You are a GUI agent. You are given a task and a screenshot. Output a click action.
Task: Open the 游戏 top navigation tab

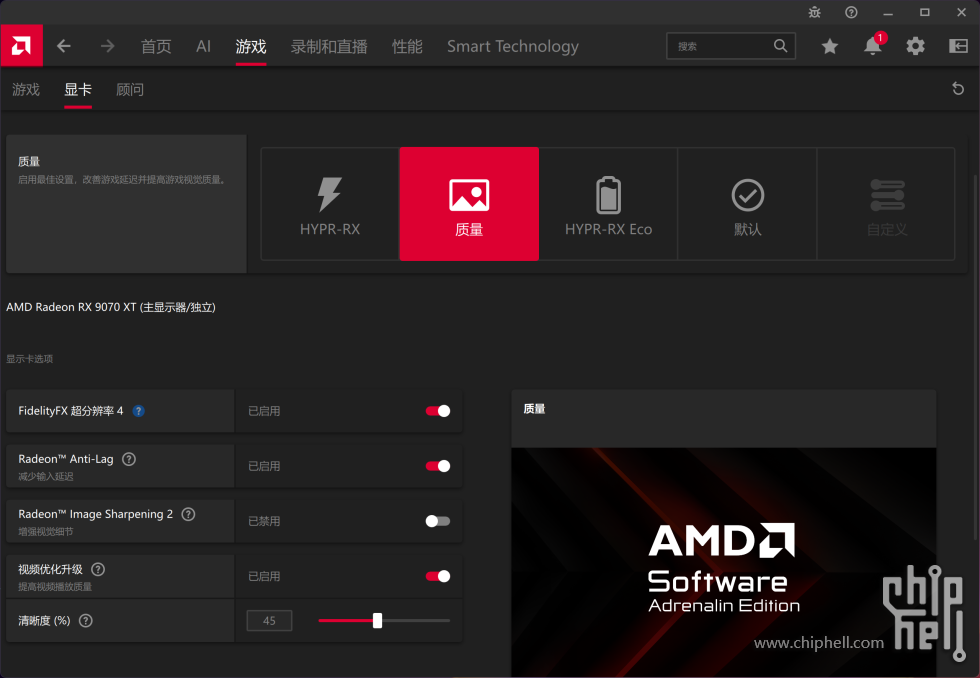click(x=251, y=46)
